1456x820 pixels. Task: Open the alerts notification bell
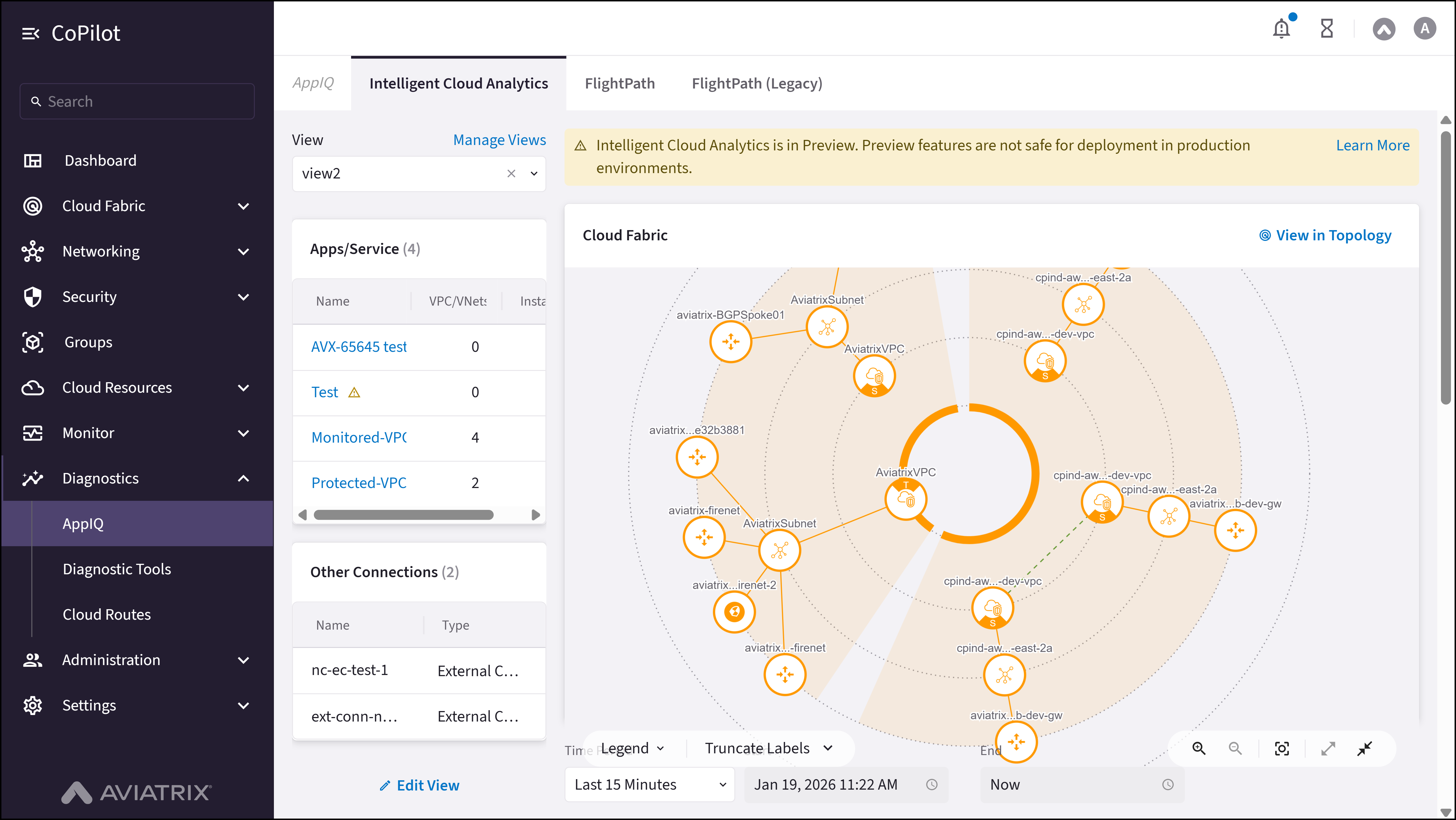point(1281,28)
